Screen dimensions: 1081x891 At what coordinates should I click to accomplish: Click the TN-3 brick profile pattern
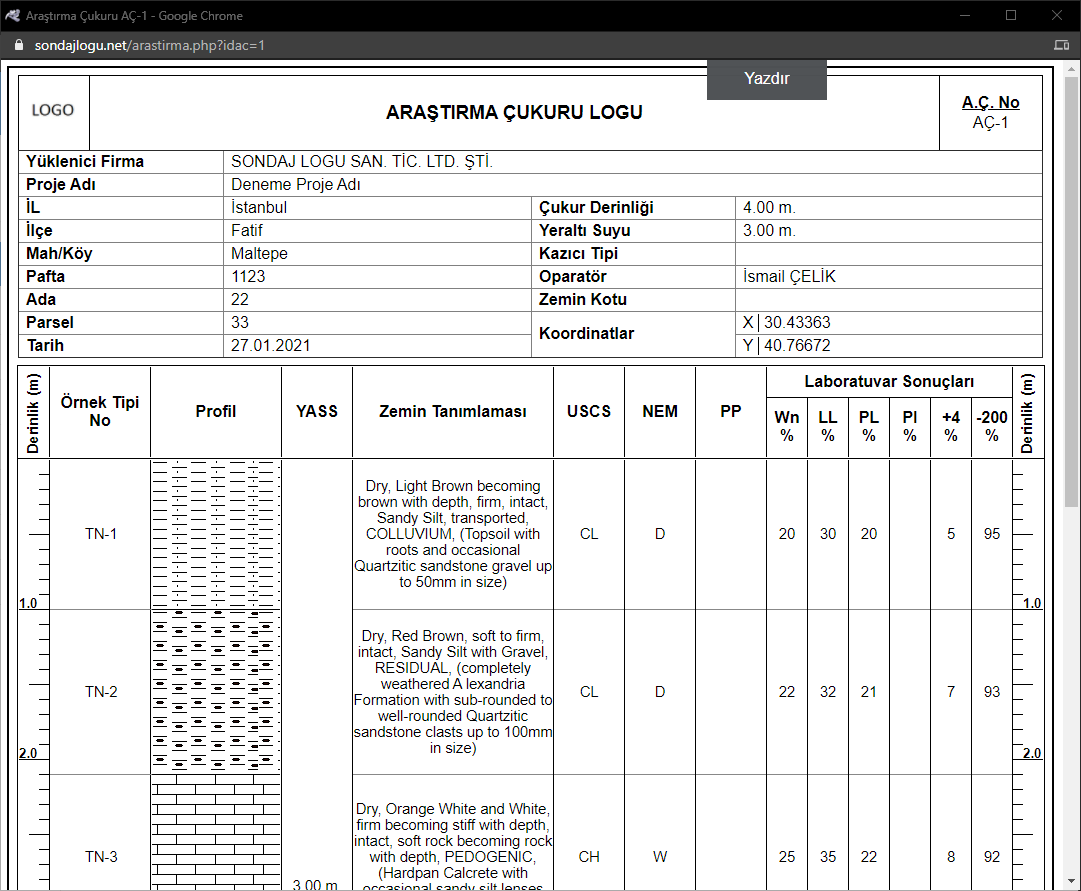216,832
